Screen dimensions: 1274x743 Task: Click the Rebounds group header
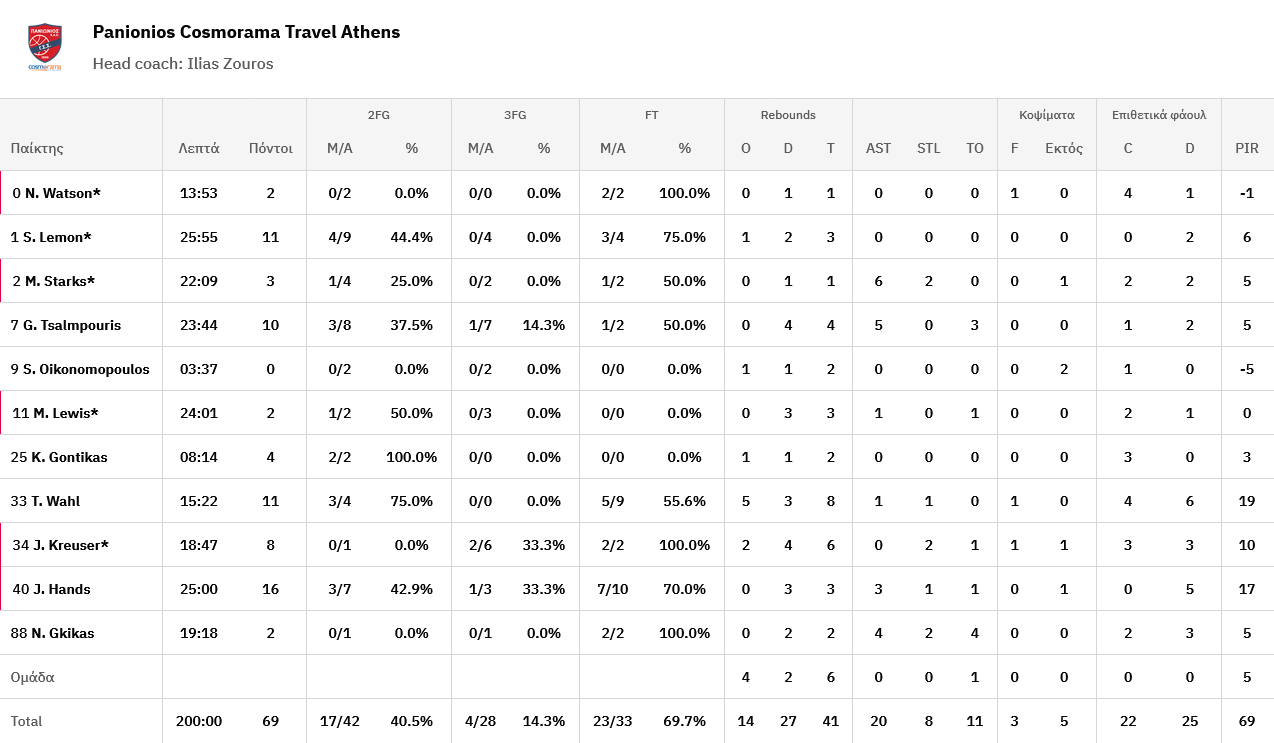click(788, 115)
